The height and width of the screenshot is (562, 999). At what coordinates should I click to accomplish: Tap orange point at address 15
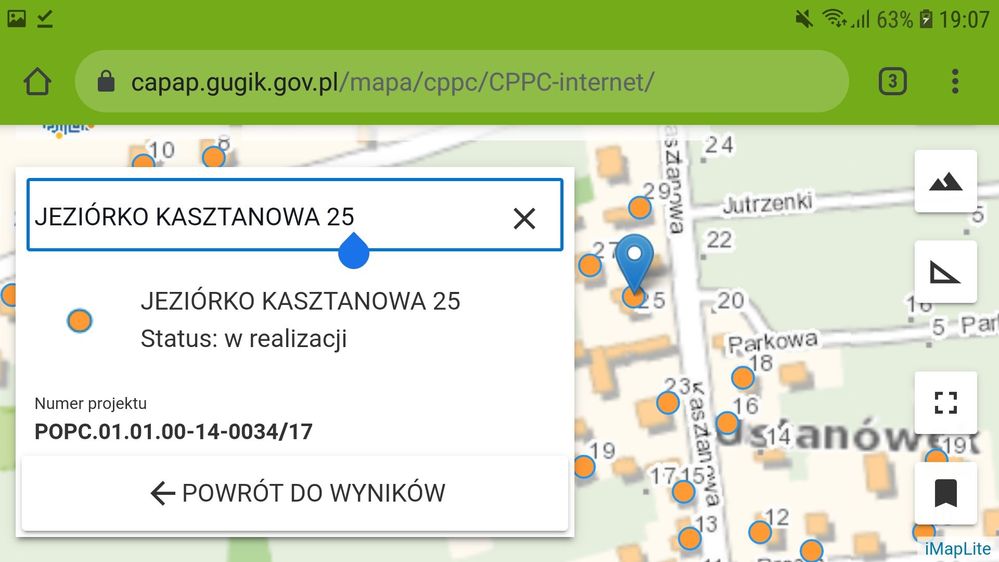click(x=683, y=492)
